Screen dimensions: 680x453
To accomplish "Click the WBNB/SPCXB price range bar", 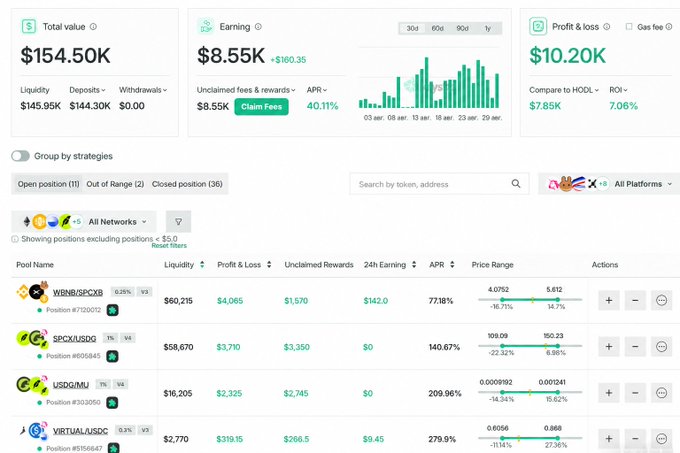I will [x=530, y=300].
